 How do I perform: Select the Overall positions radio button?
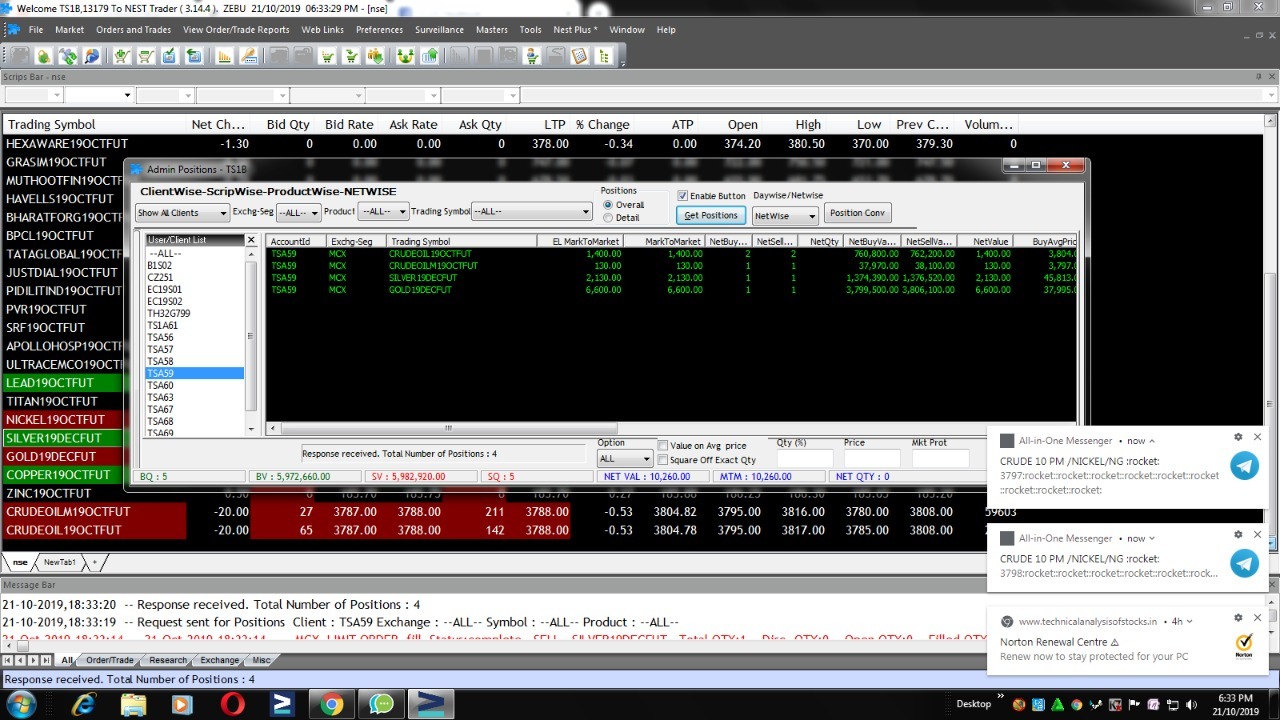pyautogui.click(x=608, y=205)
